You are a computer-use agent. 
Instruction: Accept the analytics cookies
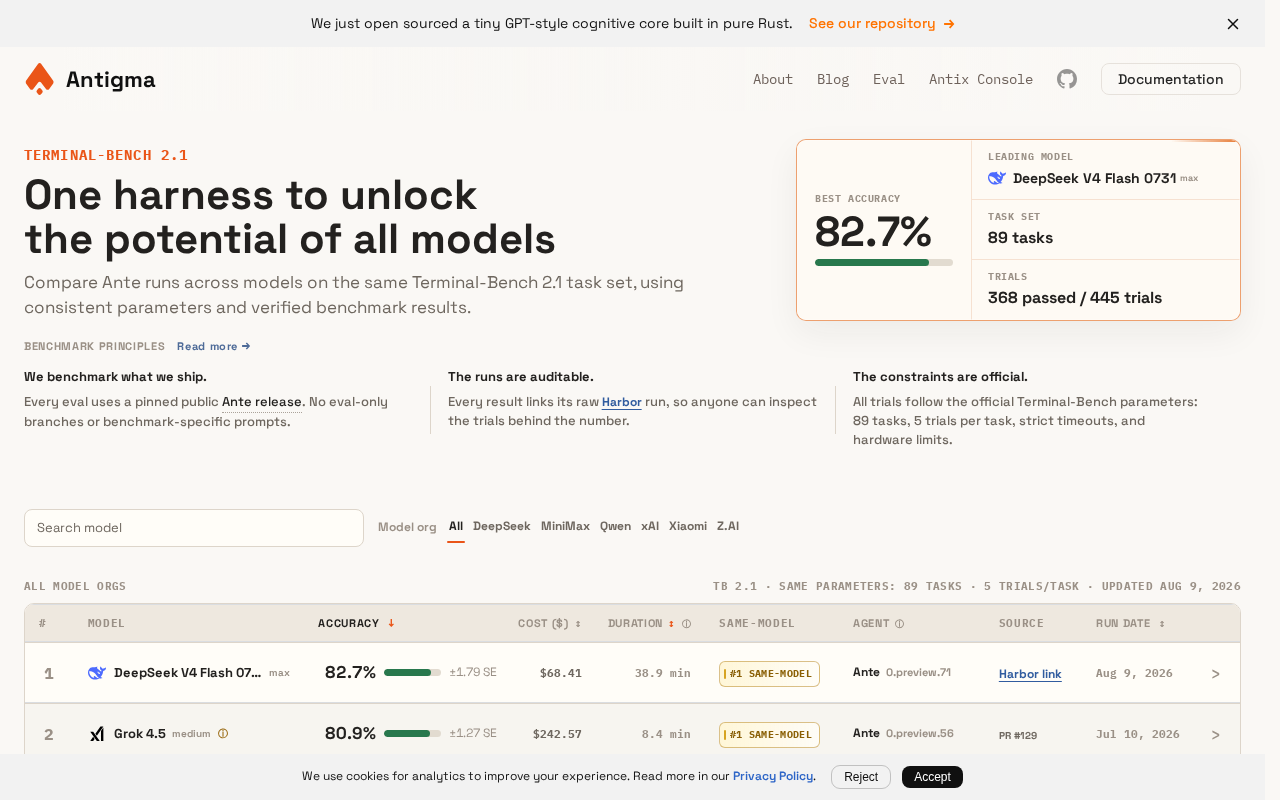click(932, 777)
